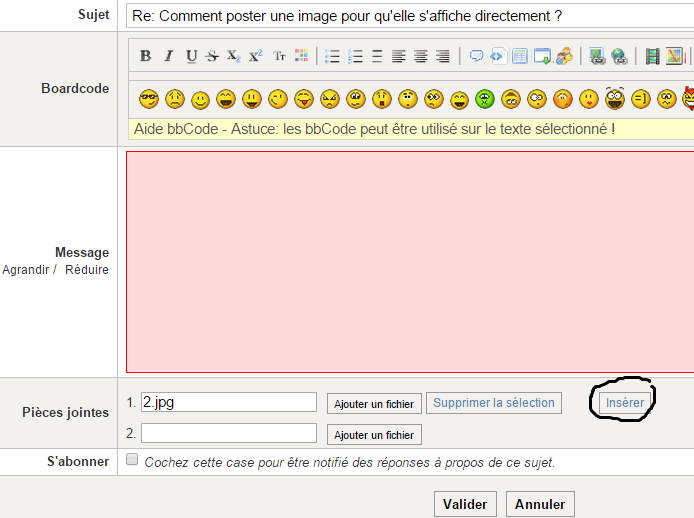The width and height of the screenshot is (694, 518).
Task: Click the Réduire link to shrink message
Action: 87,270
